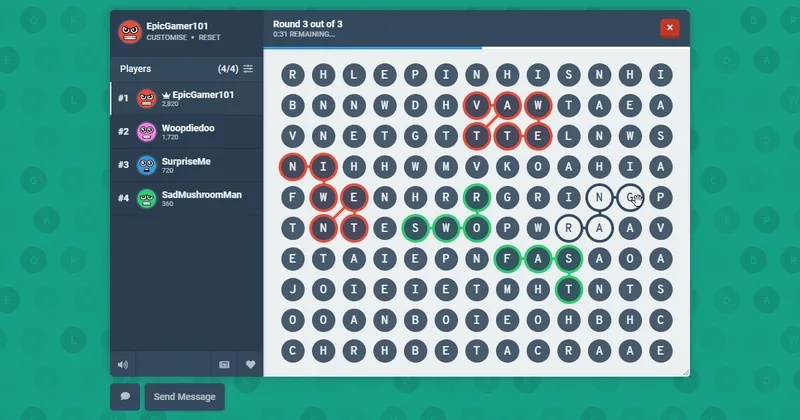Open chat with the speech bubble icon

click(125, 397)
